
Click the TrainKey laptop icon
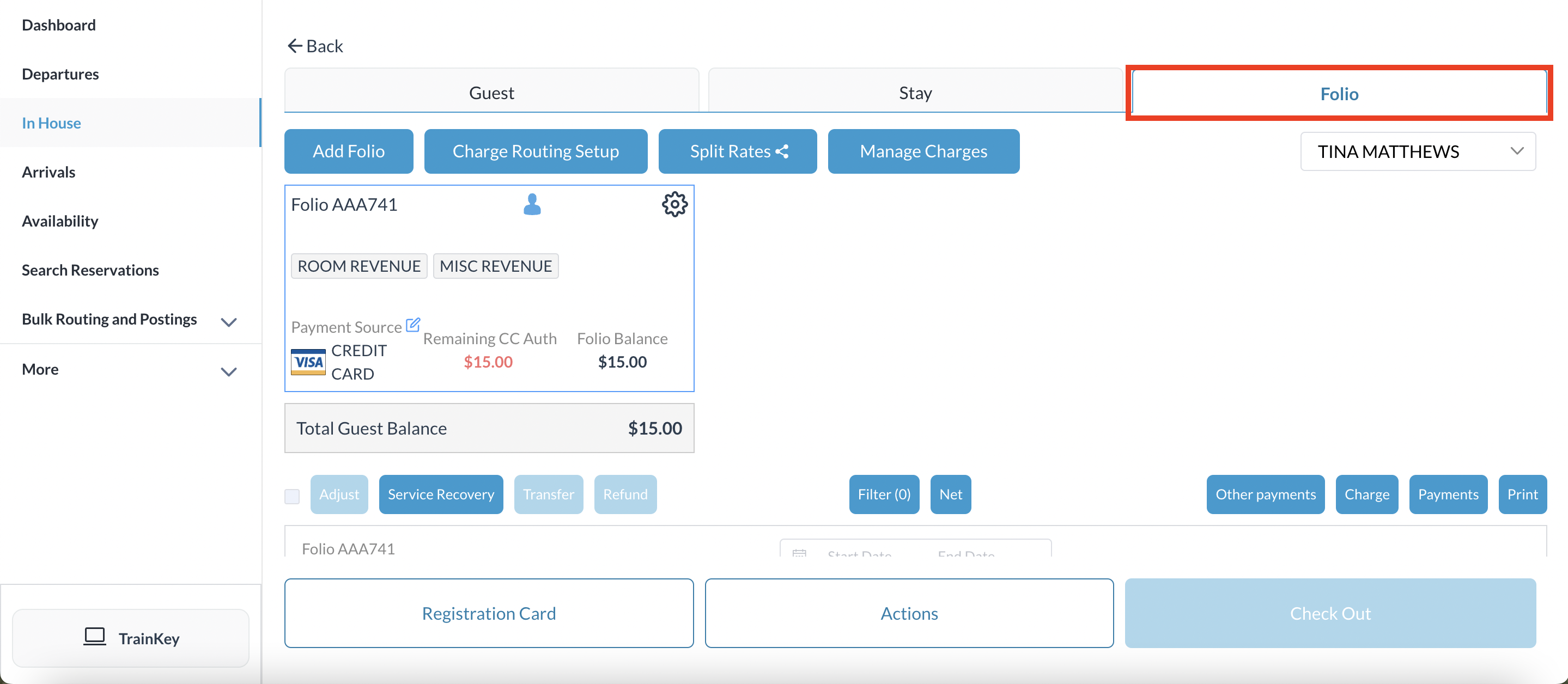[x=94, y=637]
